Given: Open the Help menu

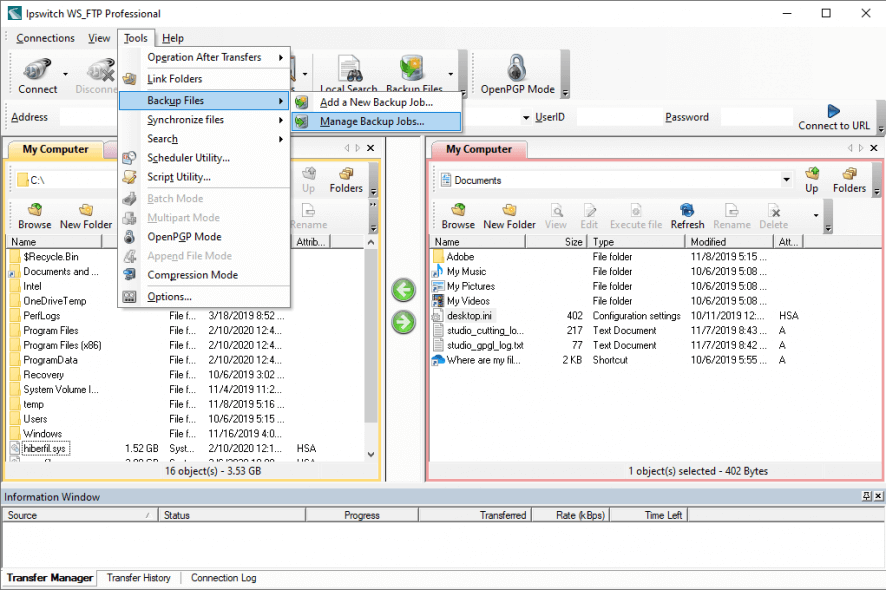Looking at the screenshot, I should (x=173, y=38).
